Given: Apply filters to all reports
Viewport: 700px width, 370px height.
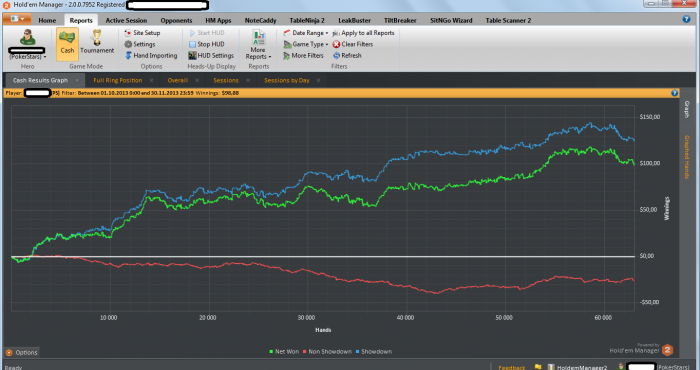Looking at the screenshot, I should click(x=363, y=33).
